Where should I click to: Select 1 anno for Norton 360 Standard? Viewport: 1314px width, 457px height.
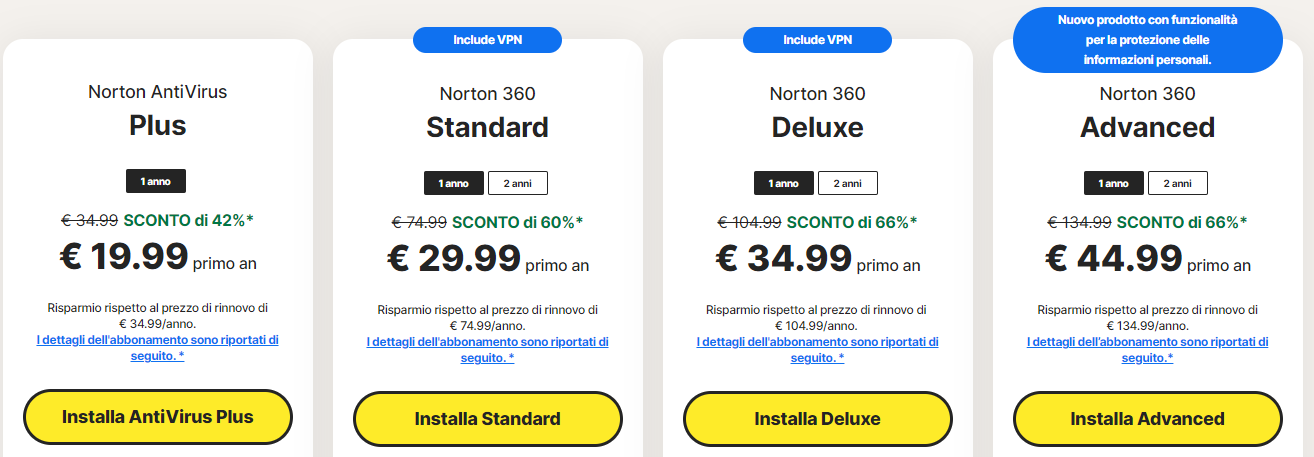[x=455, y=183]
